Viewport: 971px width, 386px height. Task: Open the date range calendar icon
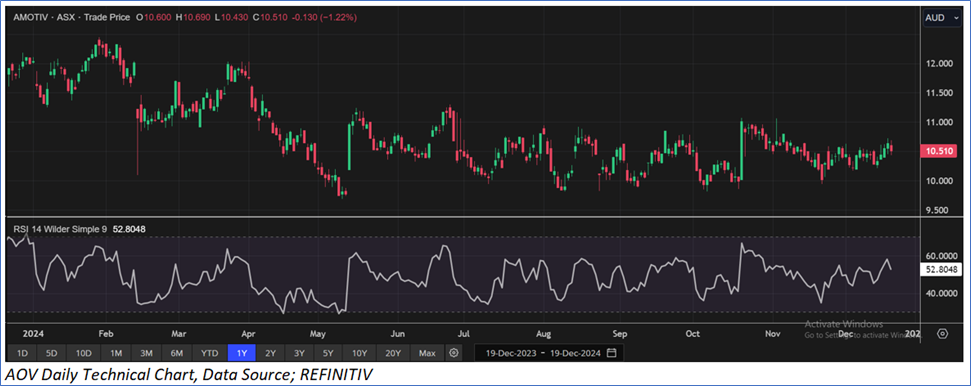(611, 353)
